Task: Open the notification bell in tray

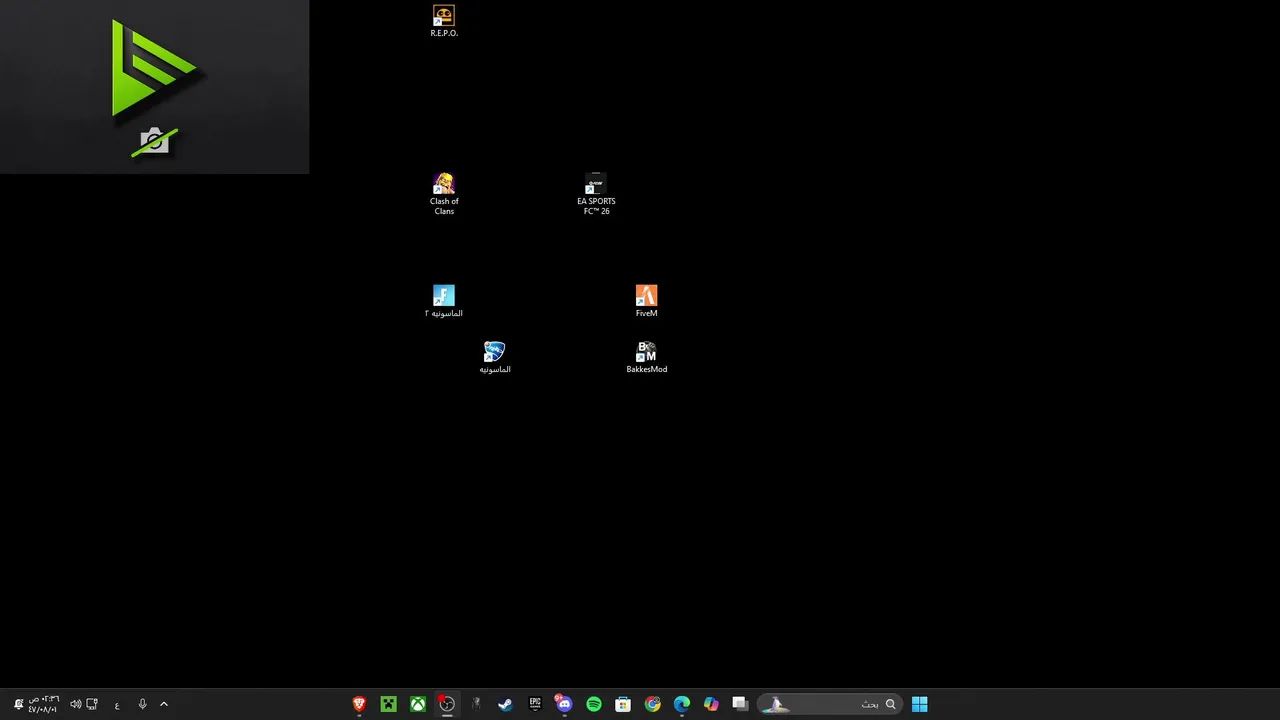Action: tap(18, 704)
